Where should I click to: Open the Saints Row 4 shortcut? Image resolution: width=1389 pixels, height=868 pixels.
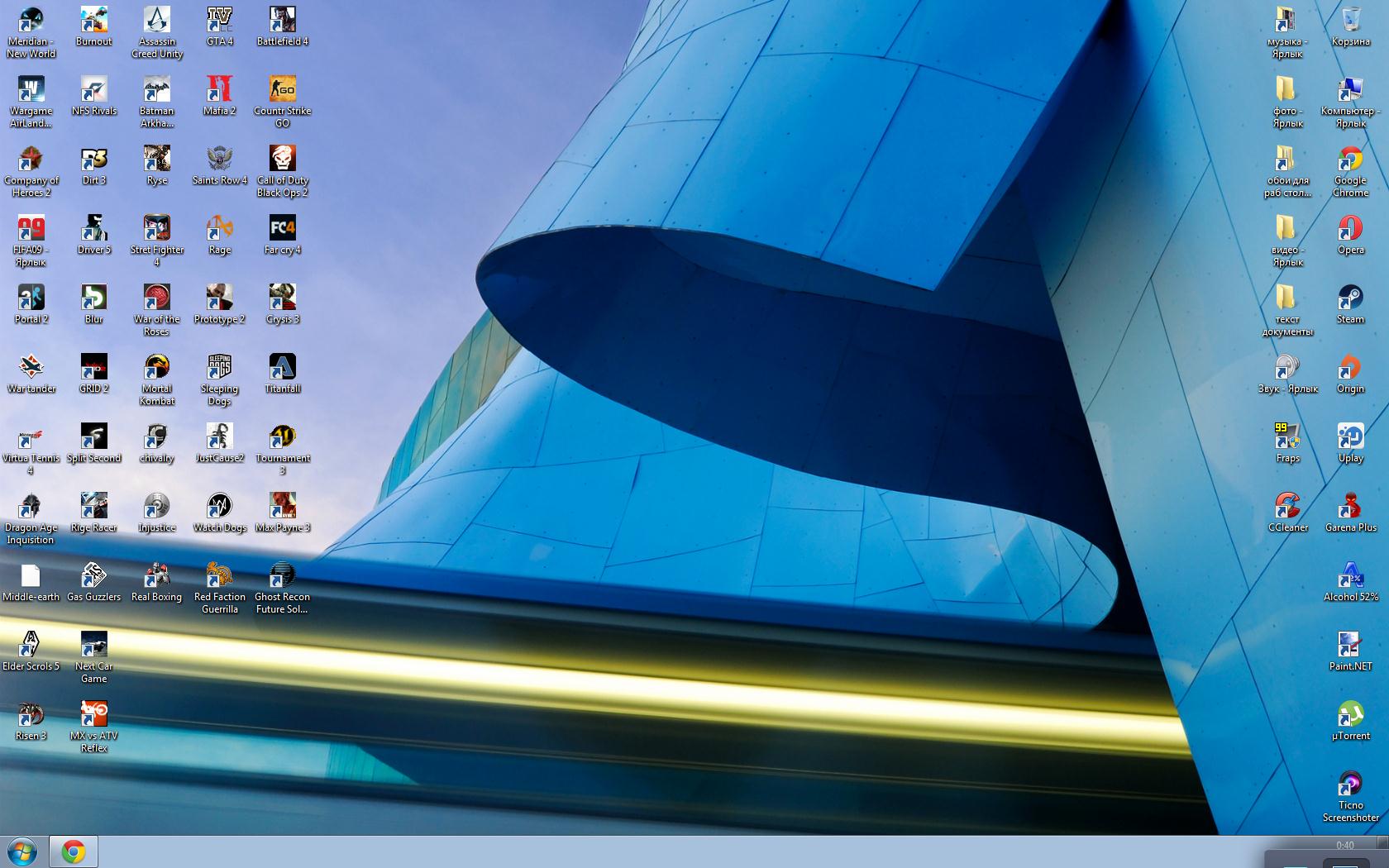point(220,165)
